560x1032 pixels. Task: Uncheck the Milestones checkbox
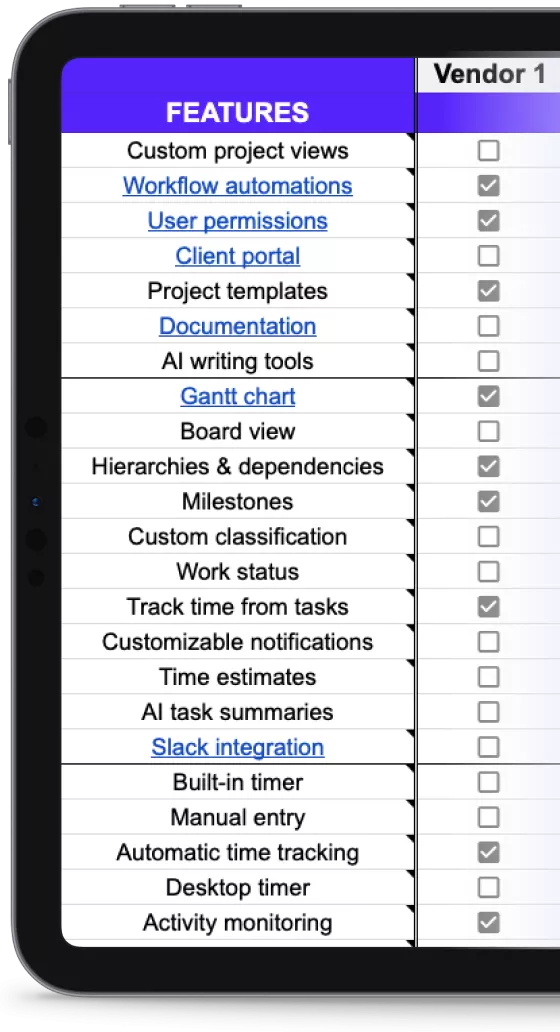click(488, 502)
